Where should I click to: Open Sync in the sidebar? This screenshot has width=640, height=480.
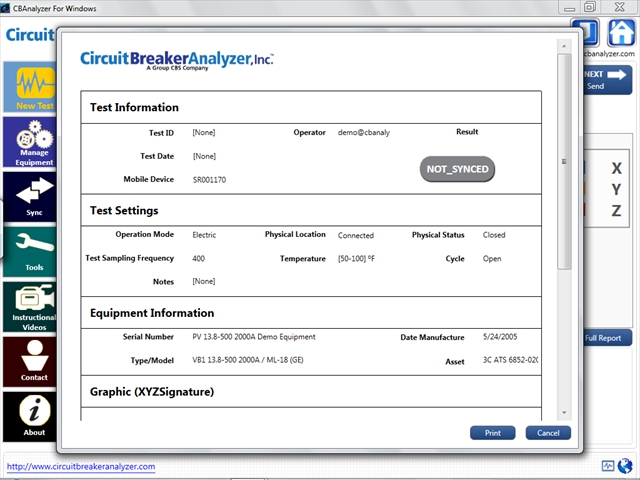[30, 197]
